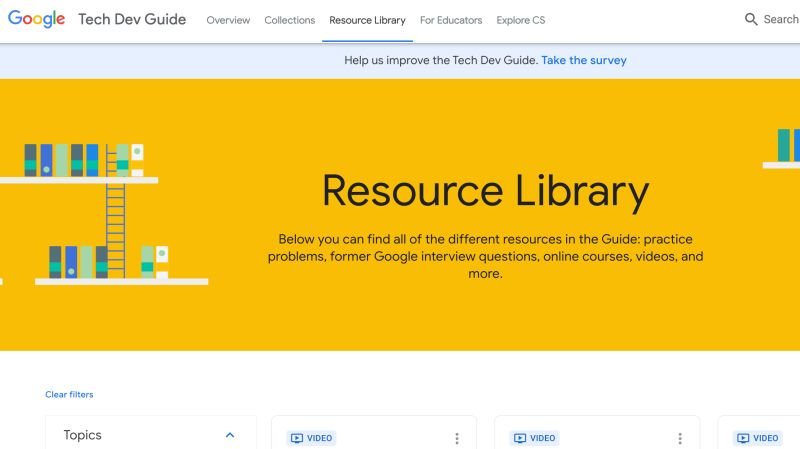Click the second card's VIDEO play icon
Viewport: 800px width, 449px height.
pos(520,438)
